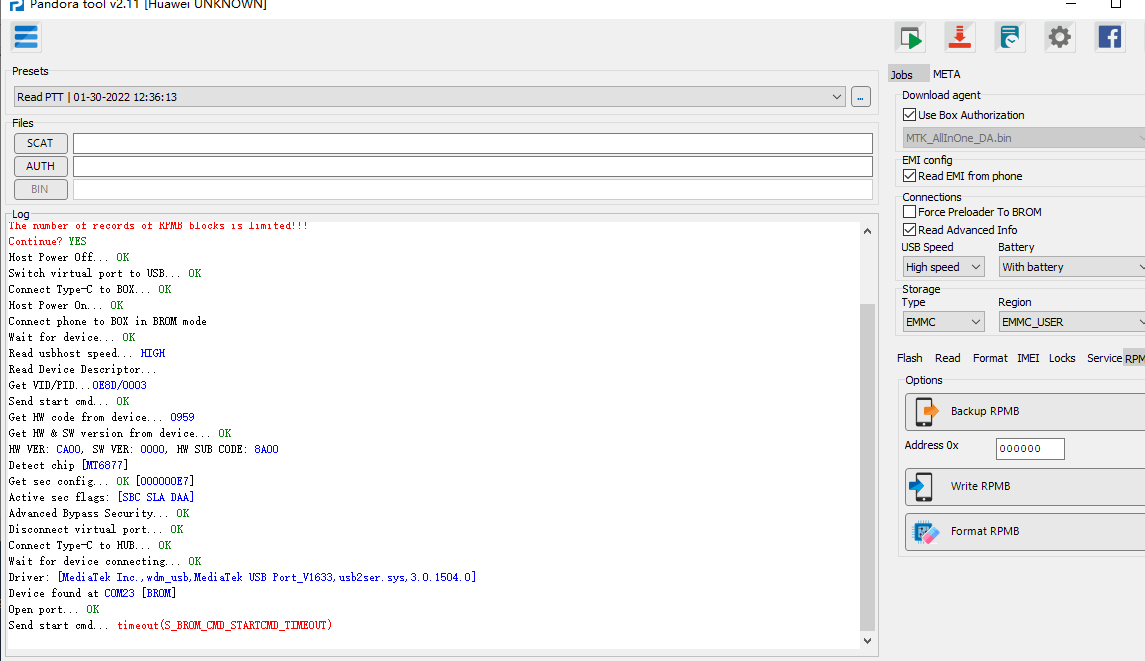This screenshot has height=661, width=1145.
Task: Click the Format RPMB chip eraser icon
Action: tap(926, 532)
